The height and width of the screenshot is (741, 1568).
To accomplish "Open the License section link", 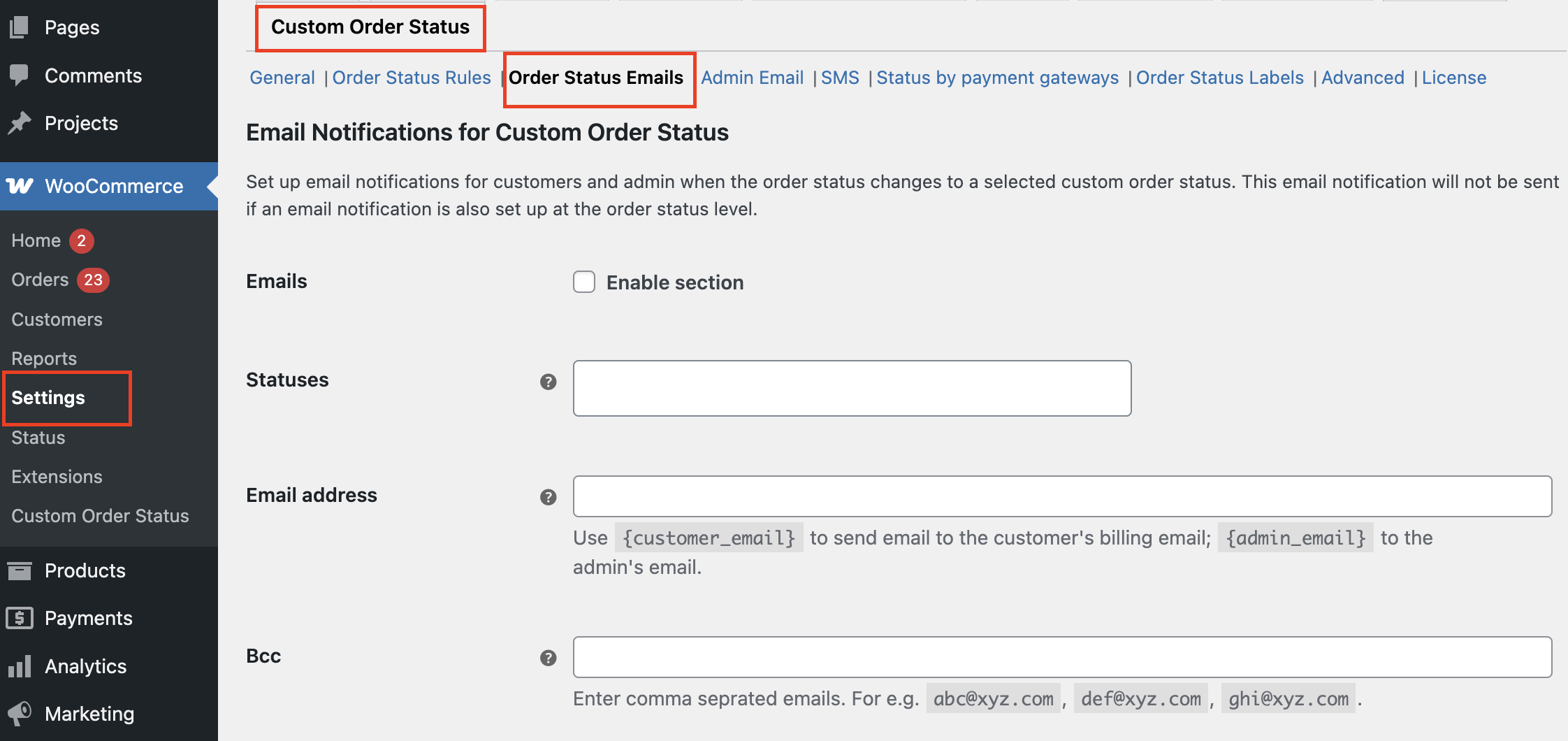I will pos(1454,78).
